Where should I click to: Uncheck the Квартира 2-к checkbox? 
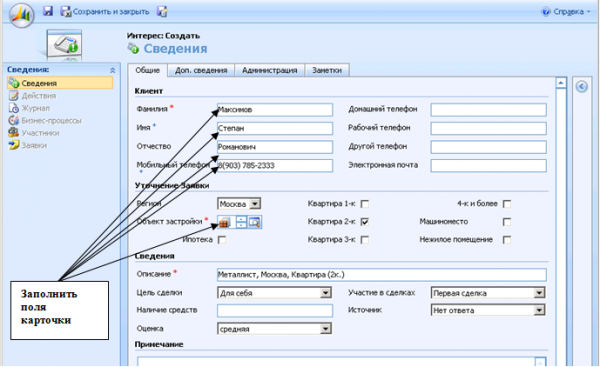(x=365, y=222)
